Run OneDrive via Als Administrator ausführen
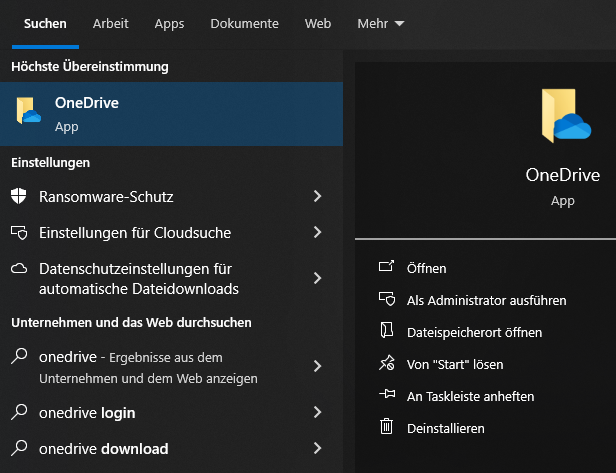 486,301
